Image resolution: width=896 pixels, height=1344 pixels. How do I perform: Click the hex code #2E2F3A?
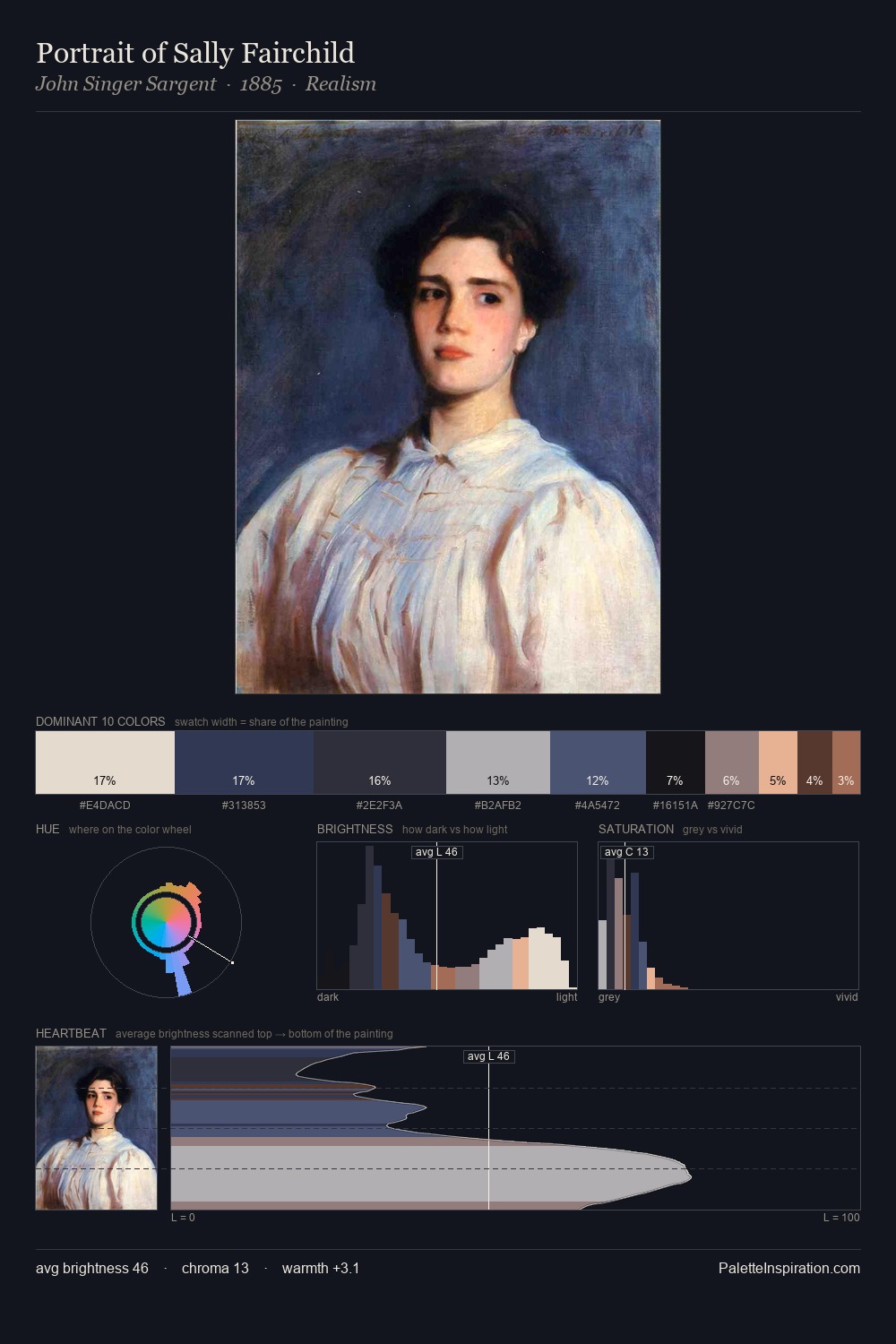pyautogui.click(x=380, y=806)
